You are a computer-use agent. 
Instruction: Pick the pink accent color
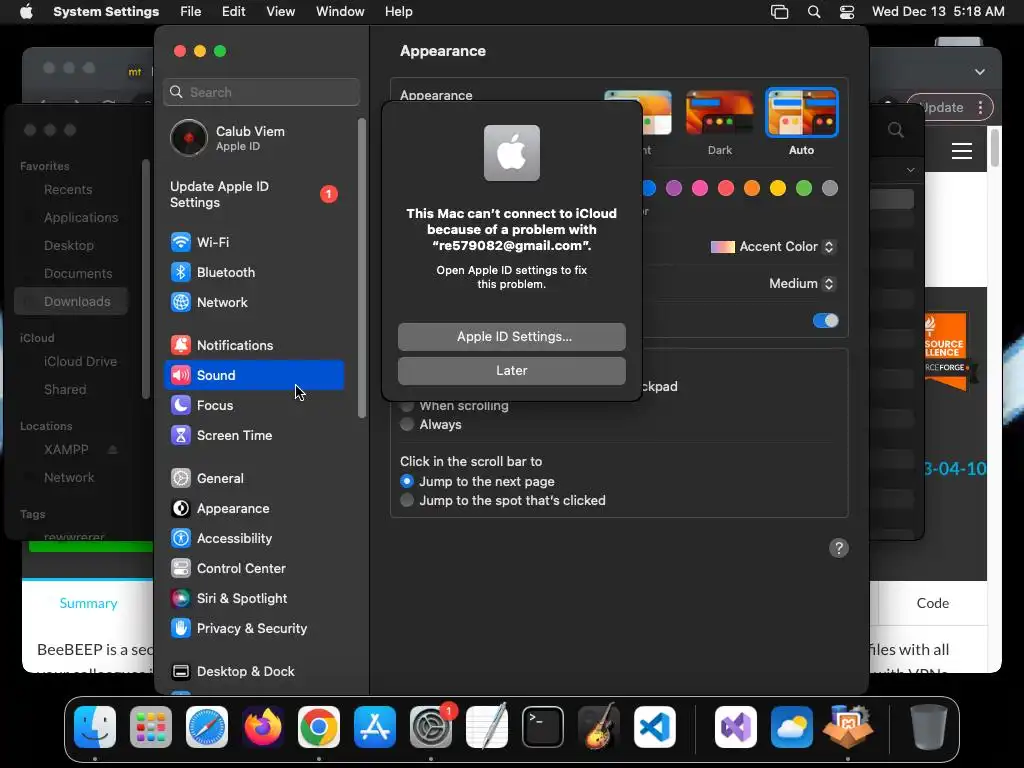(x=700, y=189)
